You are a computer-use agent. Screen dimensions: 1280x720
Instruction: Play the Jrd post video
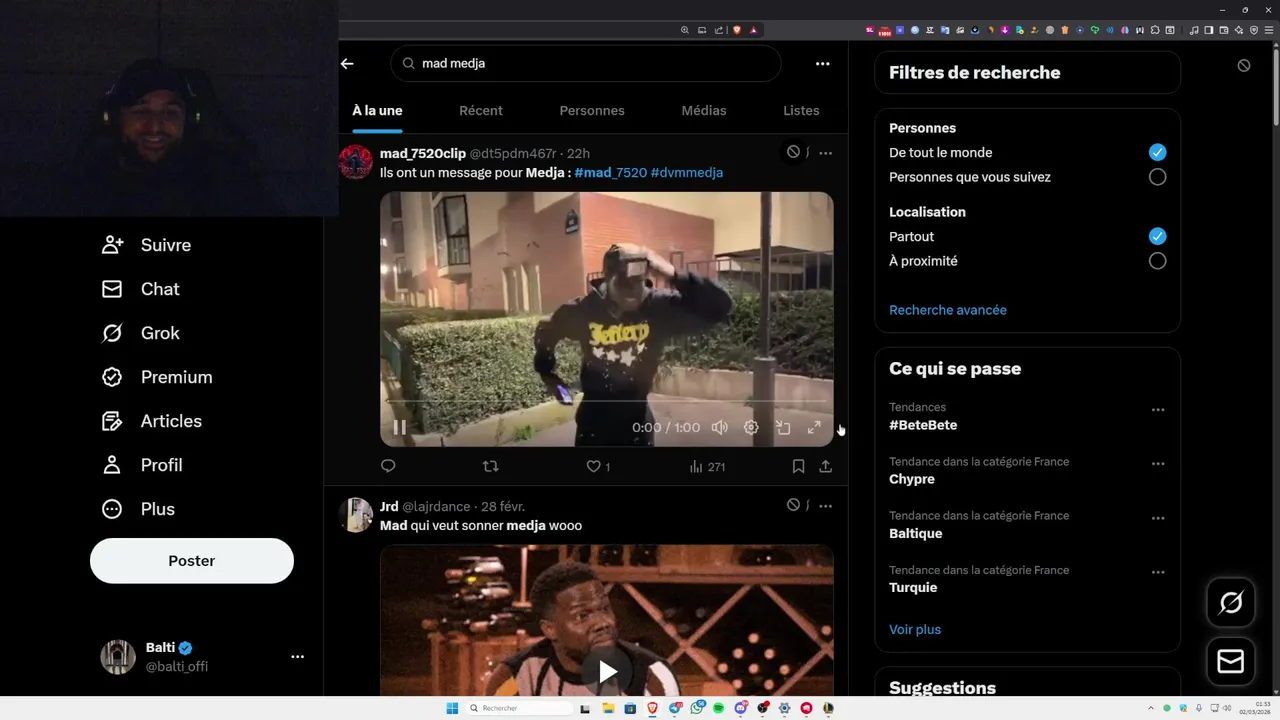[607, 671]
